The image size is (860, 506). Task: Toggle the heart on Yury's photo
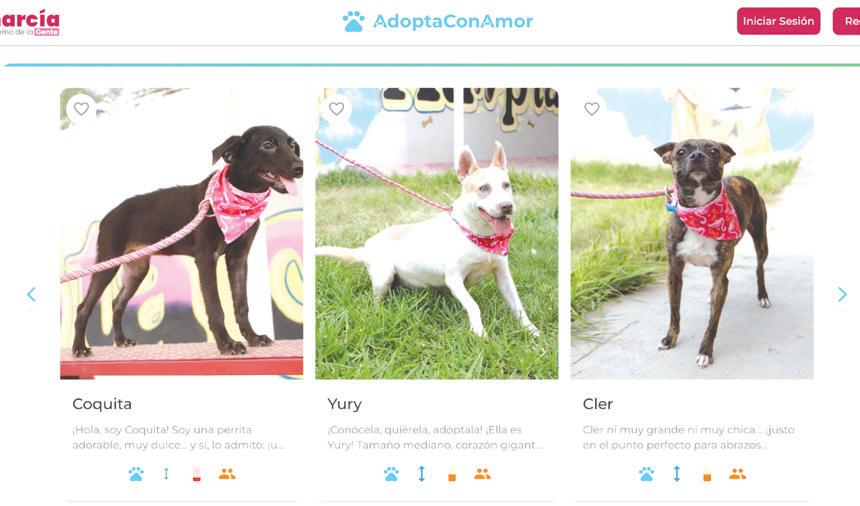click(x=336, y=109)
